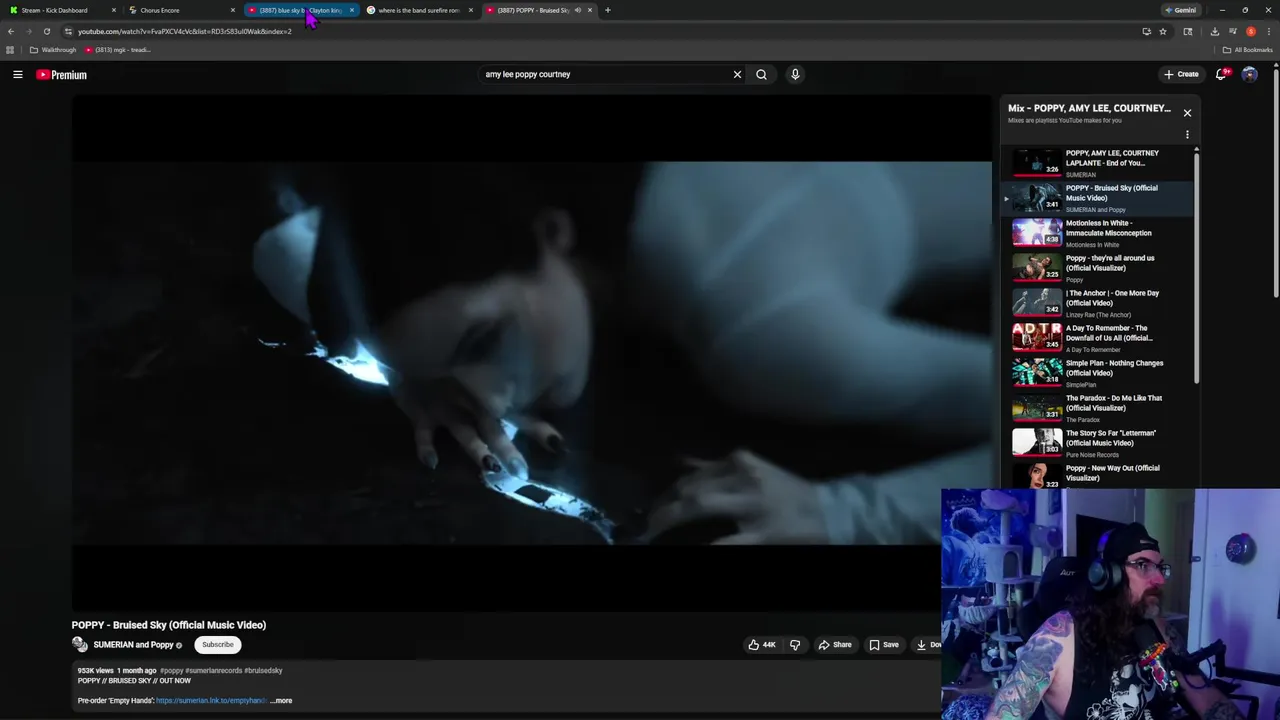The image size is (1280, 720).
Task: Like the Bruised Sky video
Action: tap(762, 645)
